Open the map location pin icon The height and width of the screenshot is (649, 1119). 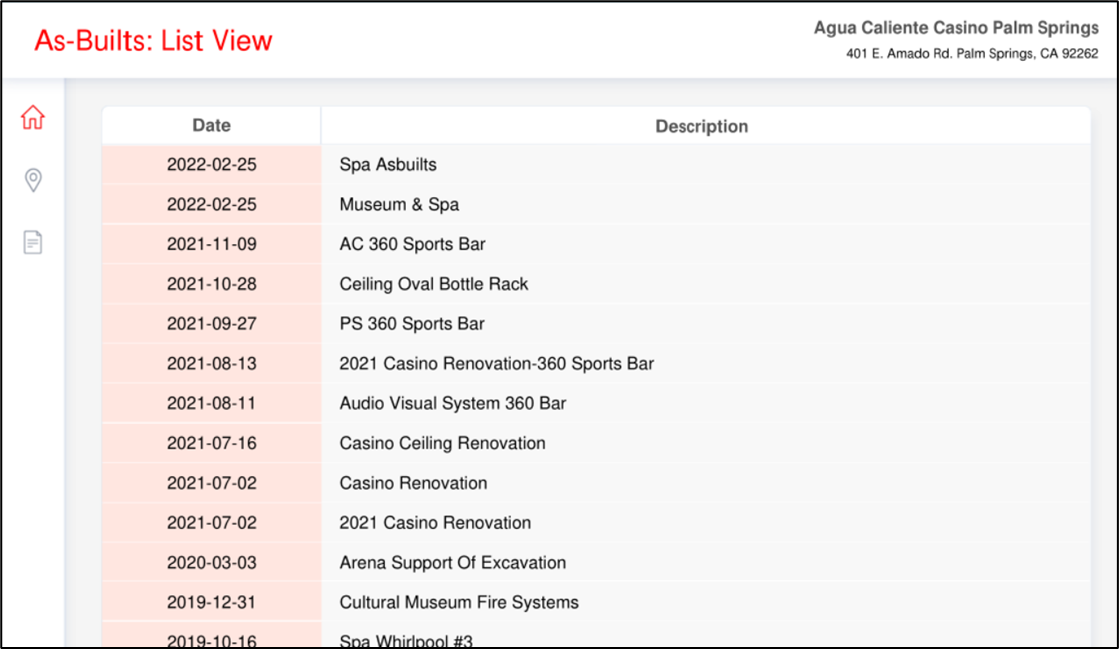33,180
